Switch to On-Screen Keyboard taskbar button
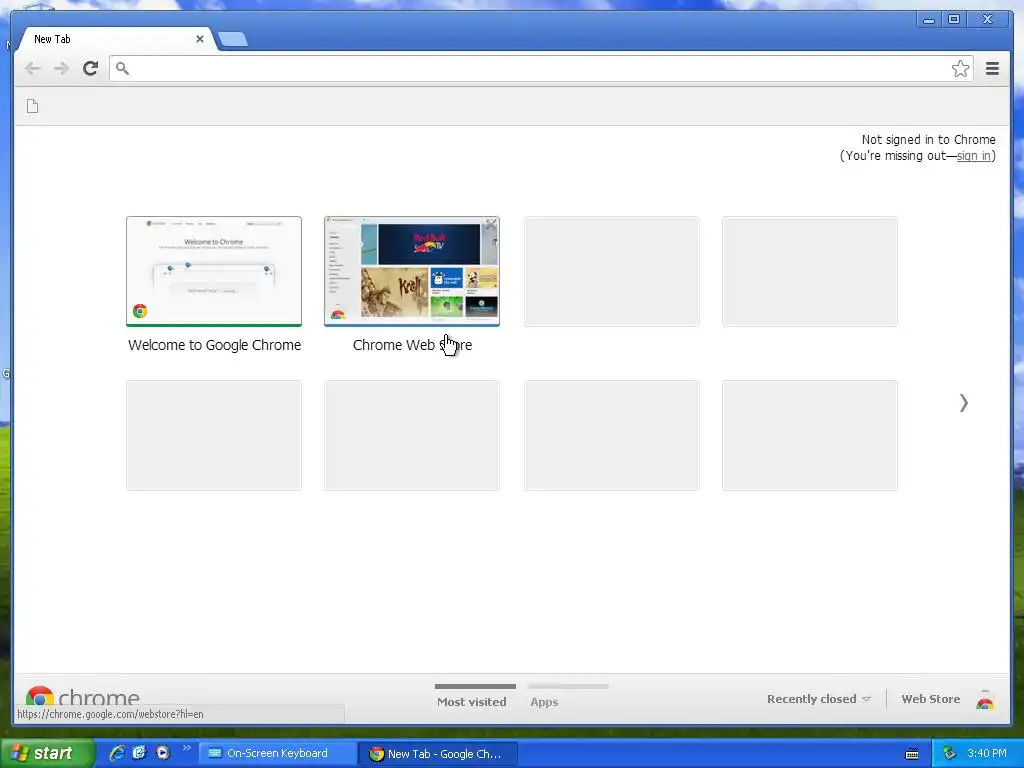This screenshot has width=1024, height=768. click(x=277, y=754)
